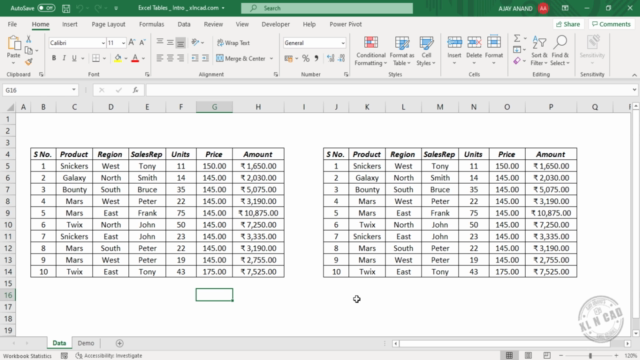The width and height of the screenshot is (640, 360).
Task: Toggle Underline formatting
Action: [74, 58]
